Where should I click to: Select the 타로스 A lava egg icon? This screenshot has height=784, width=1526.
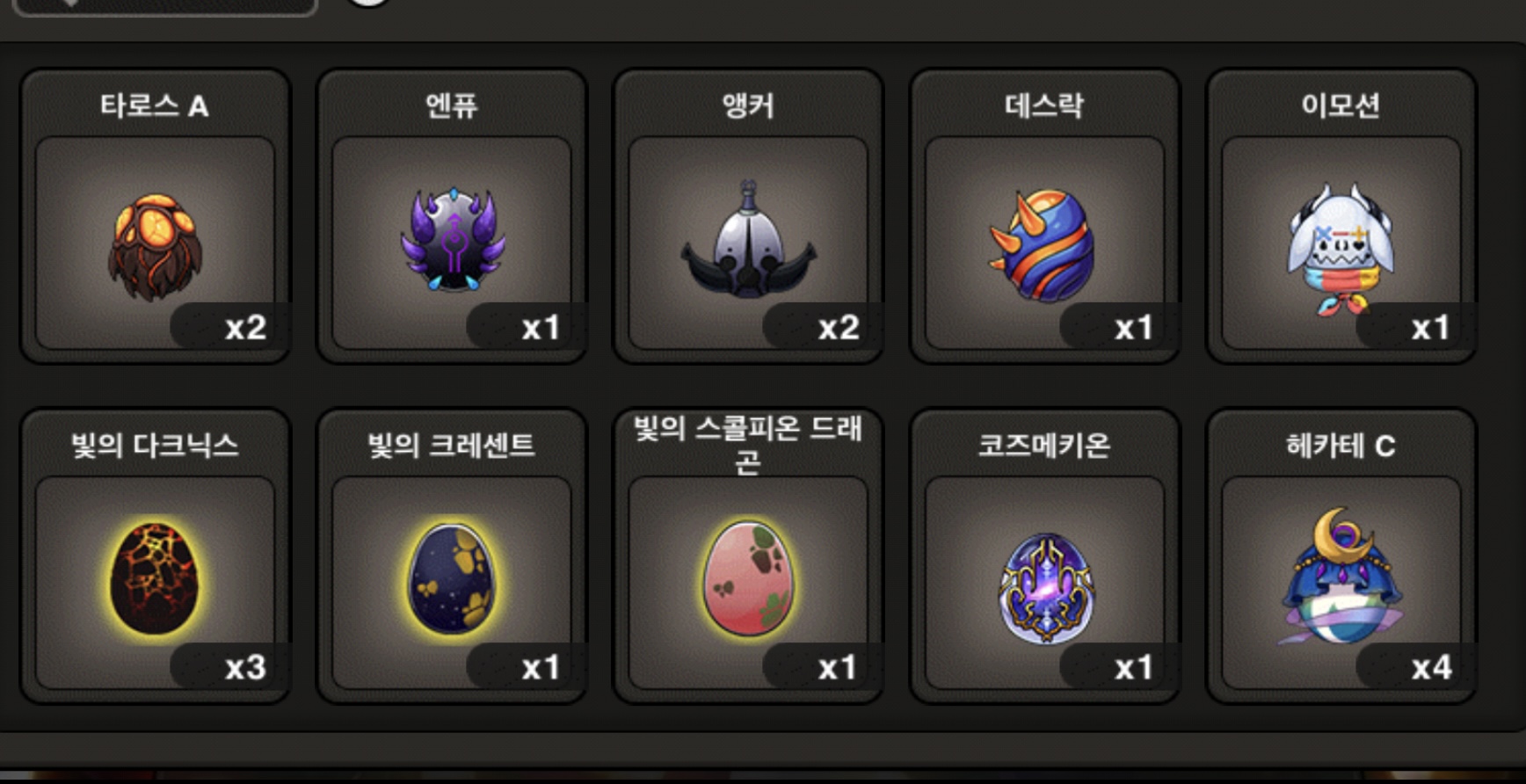[156, 248]
